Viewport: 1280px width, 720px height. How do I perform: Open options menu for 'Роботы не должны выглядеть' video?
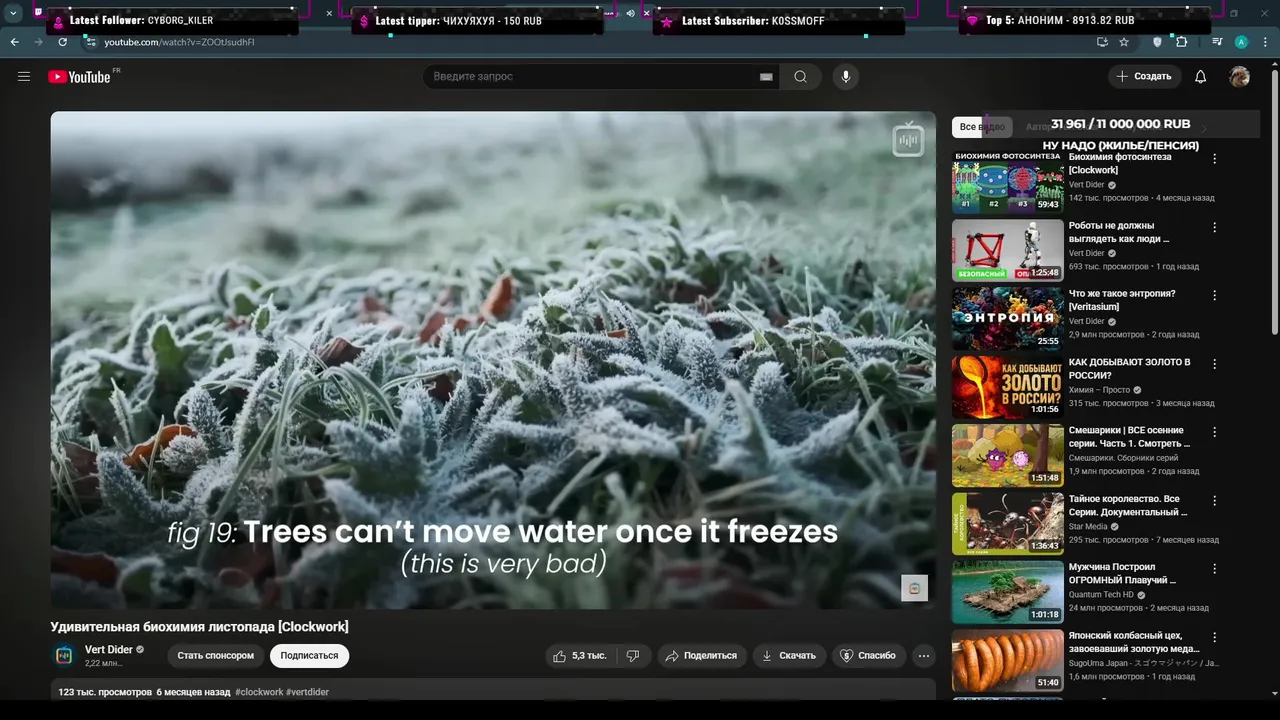tap(1215, 227)
